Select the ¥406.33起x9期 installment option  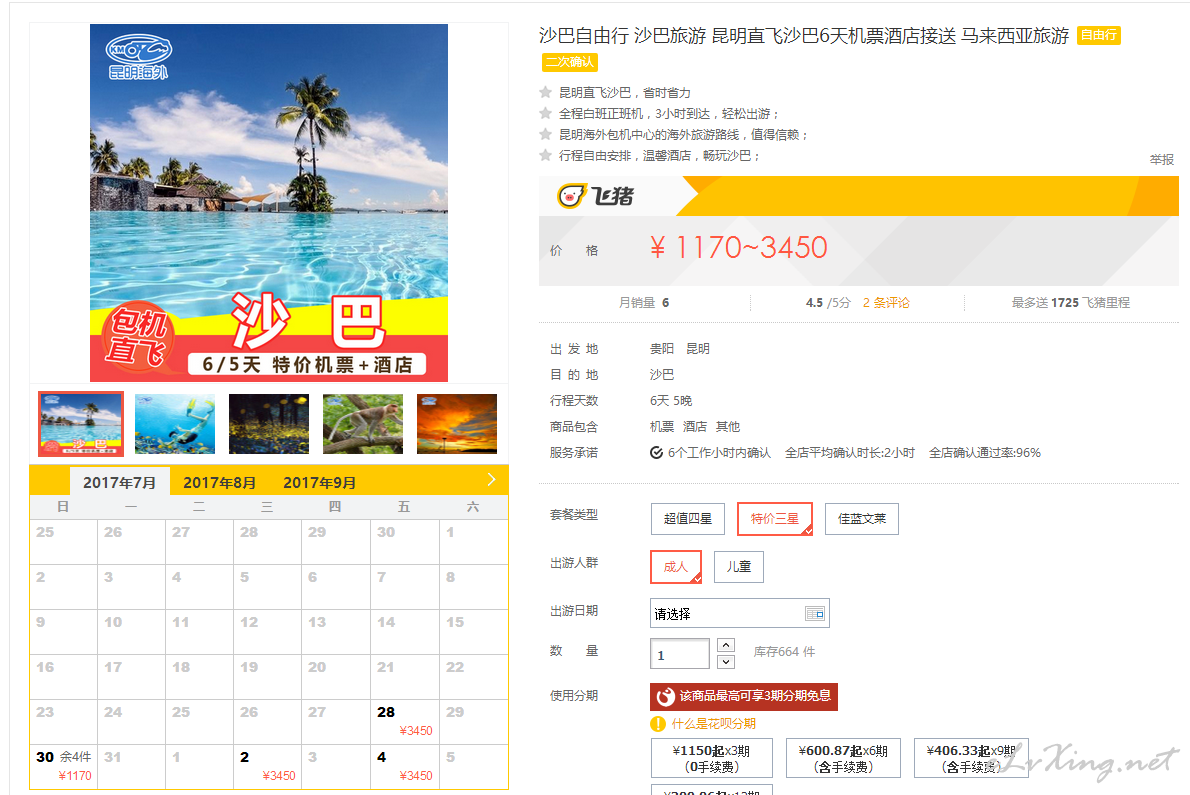click(971, 758)
